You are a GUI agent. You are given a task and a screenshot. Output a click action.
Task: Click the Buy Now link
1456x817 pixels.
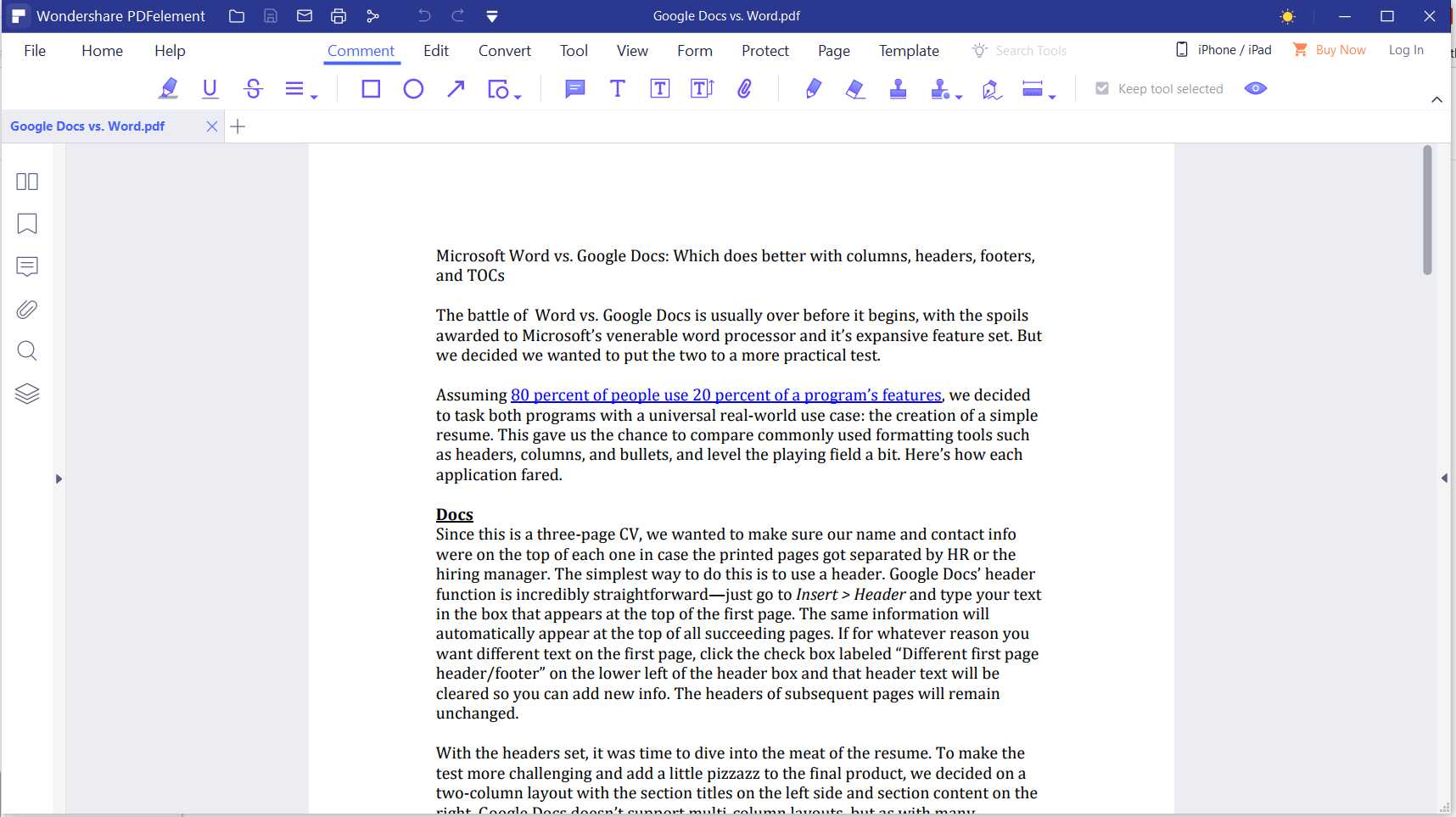(1340, 49)
